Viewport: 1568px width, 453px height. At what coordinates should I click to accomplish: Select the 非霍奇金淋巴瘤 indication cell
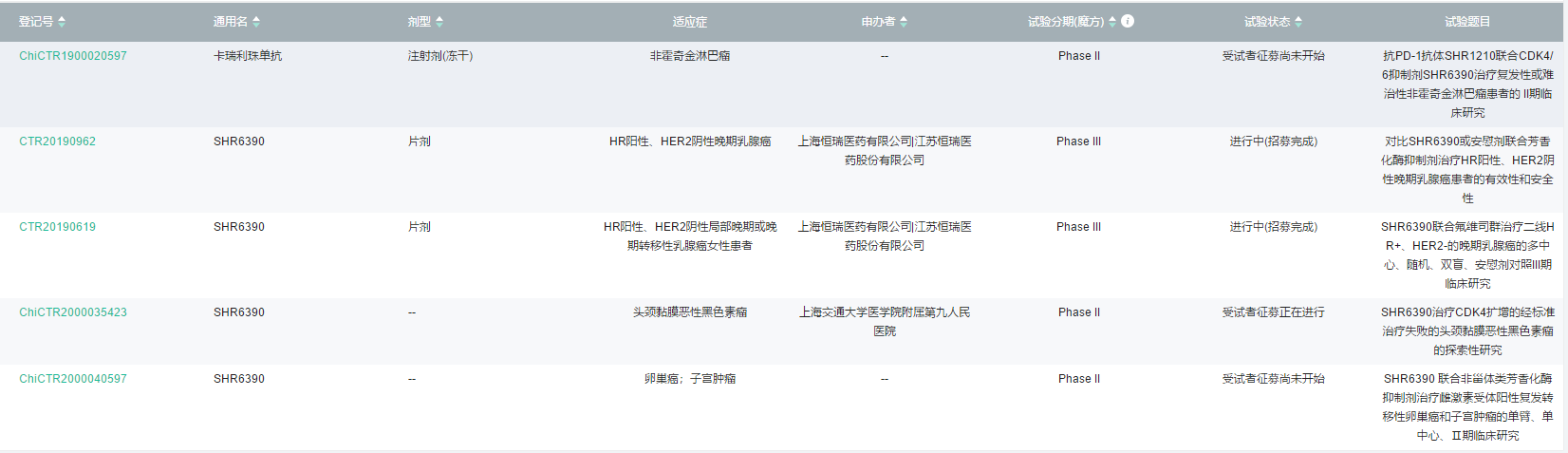coord(690,56)
